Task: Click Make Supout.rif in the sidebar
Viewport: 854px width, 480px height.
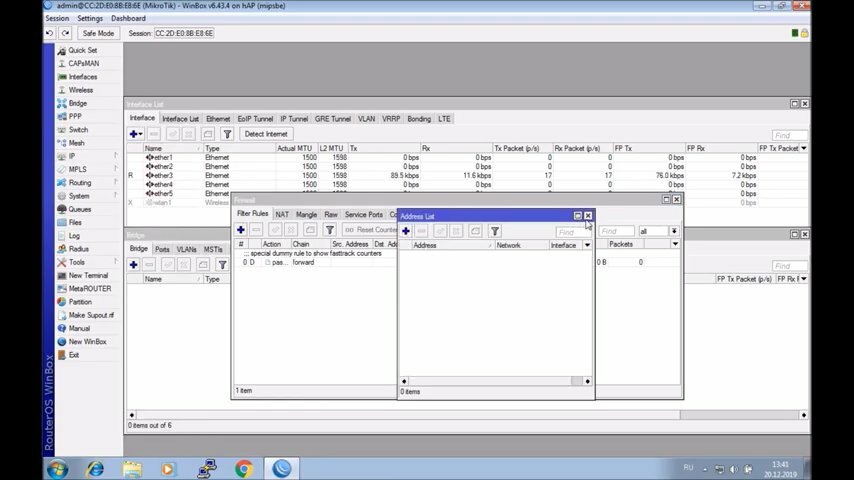Action: click(x=91, y=315)
